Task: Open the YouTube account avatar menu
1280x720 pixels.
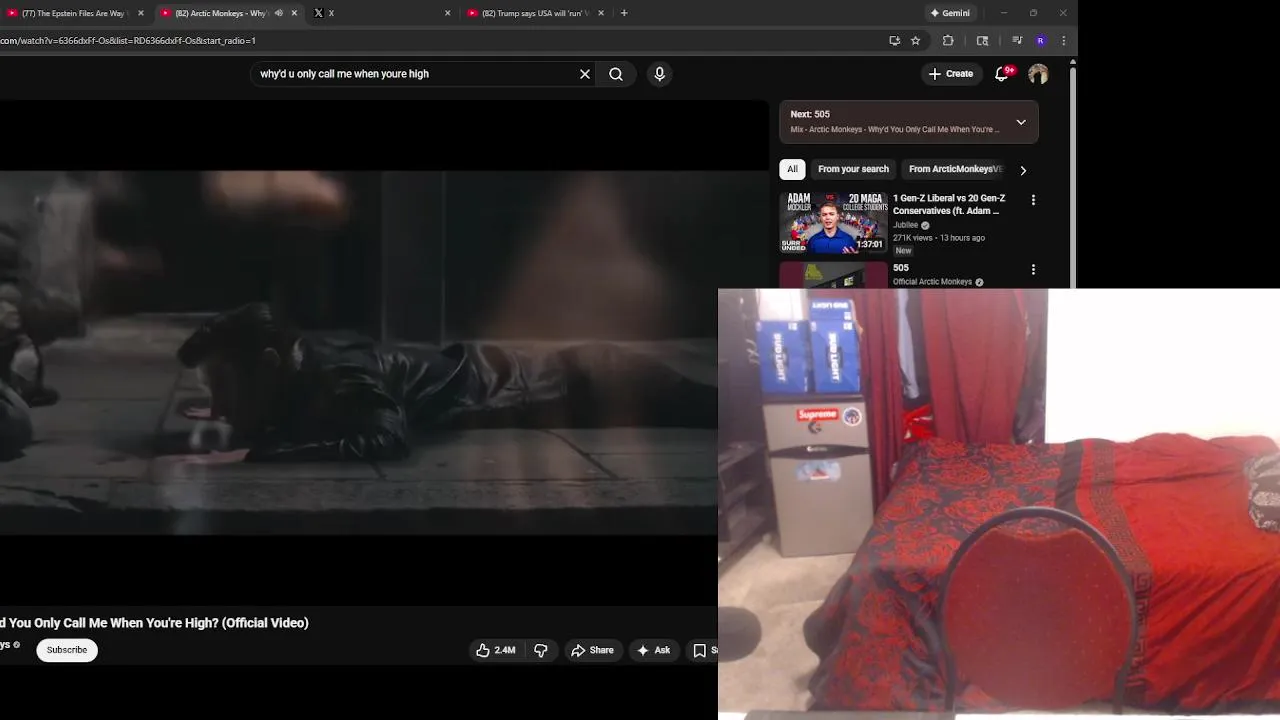Action: tap(1038, 74)
